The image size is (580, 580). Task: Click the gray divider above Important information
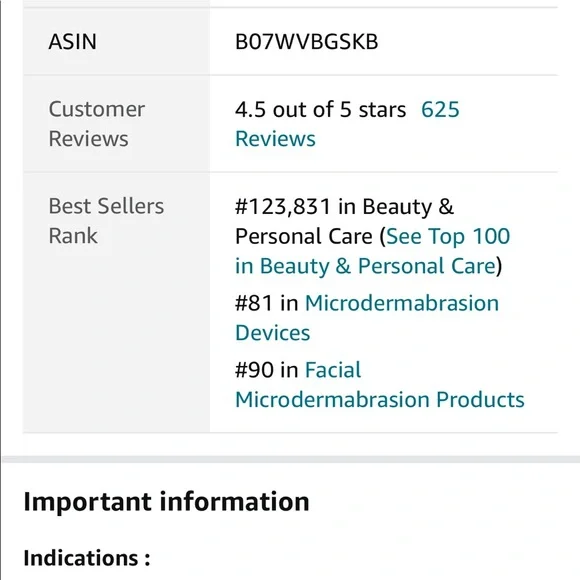291,459
